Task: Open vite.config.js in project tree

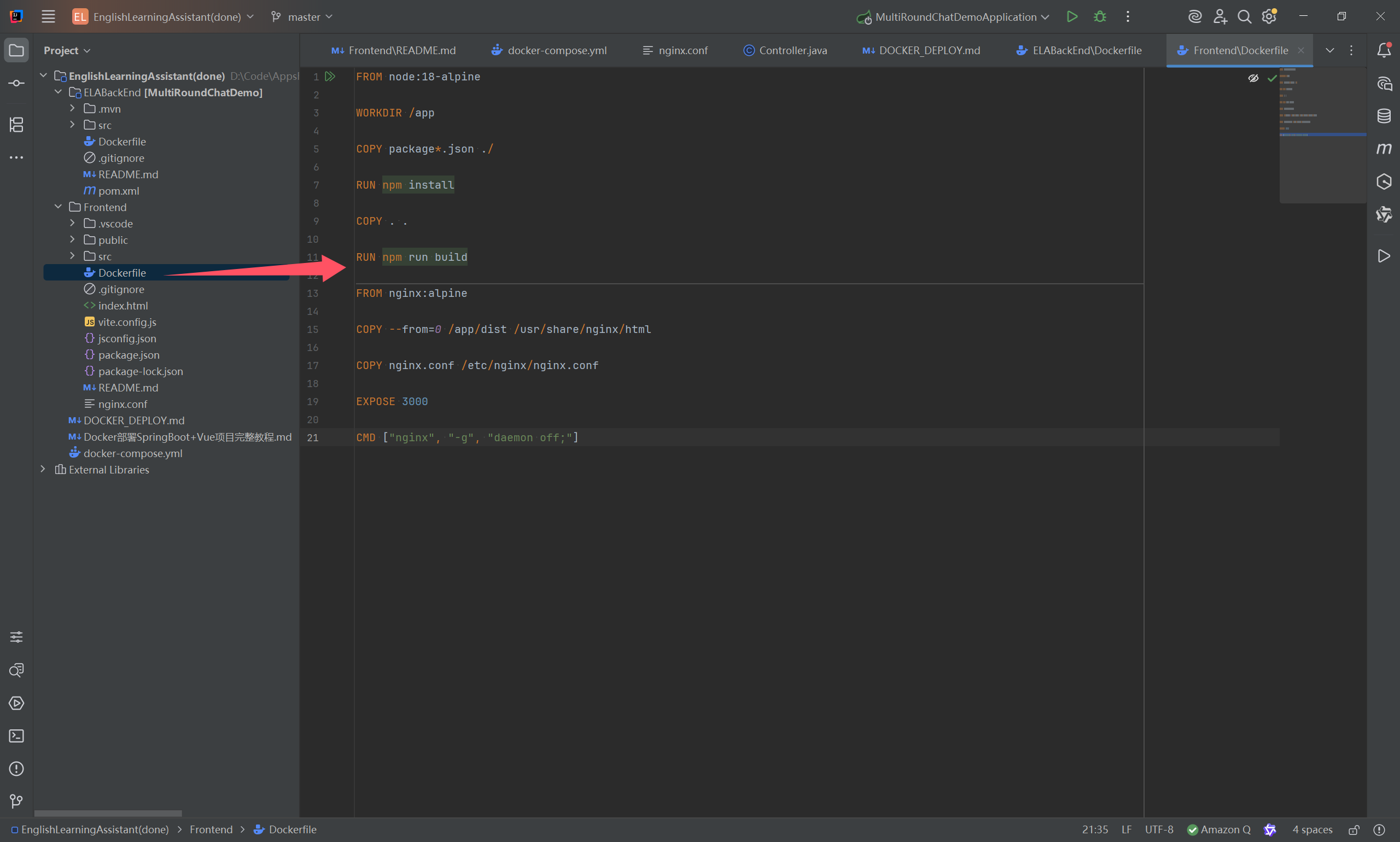Action: click(127, 321)
